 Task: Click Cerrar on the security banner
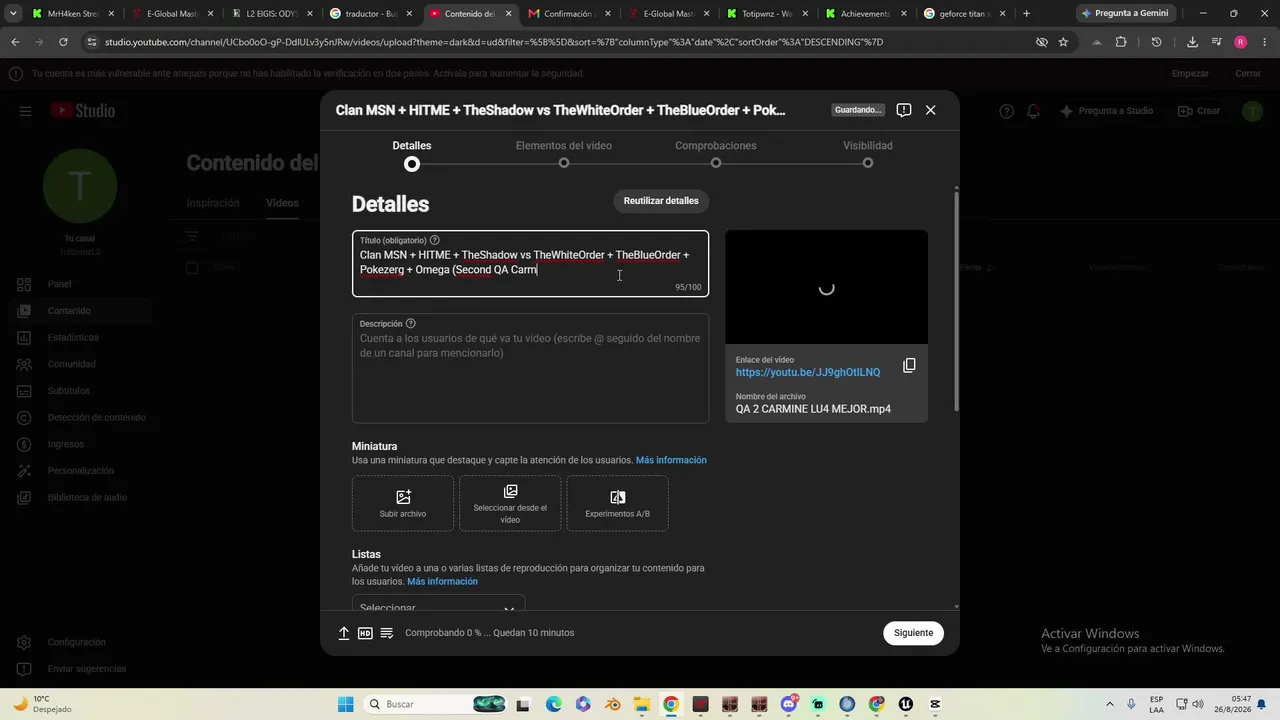click(1248, 74)
